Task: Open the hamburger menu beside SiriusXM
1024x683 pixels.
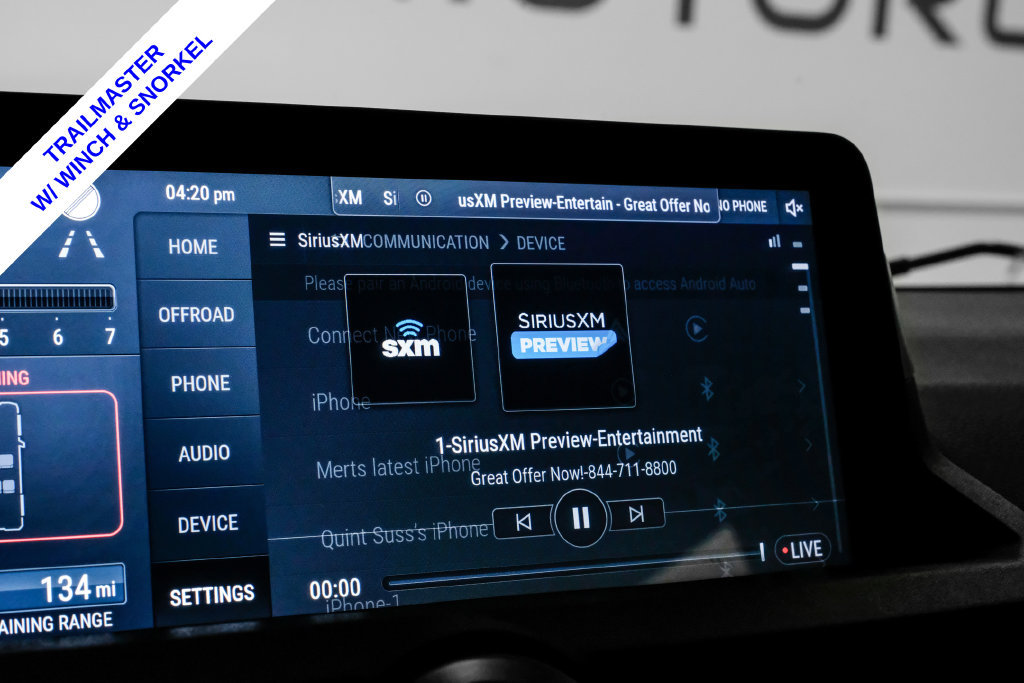Action: tap(277, 240)
